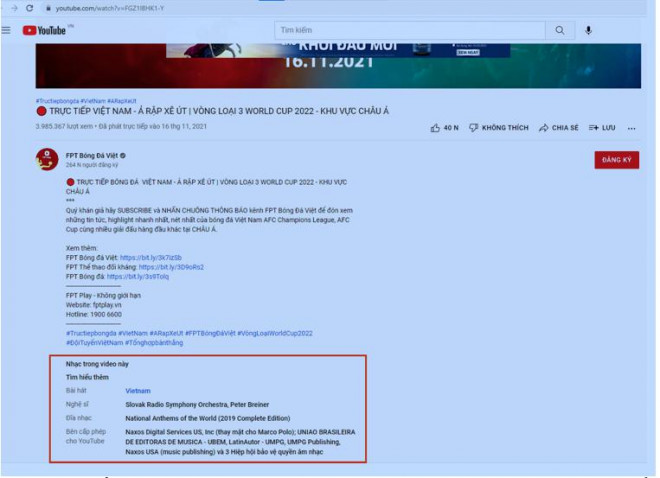Subscribe using the ĐĂNG KÝ button

[x=616, y=160]
